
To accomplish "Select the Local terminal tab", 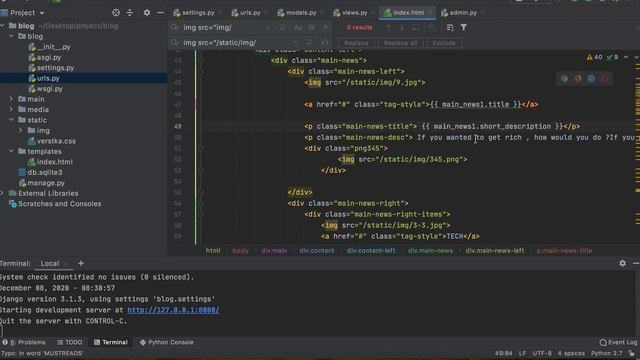I will [50, 264].
